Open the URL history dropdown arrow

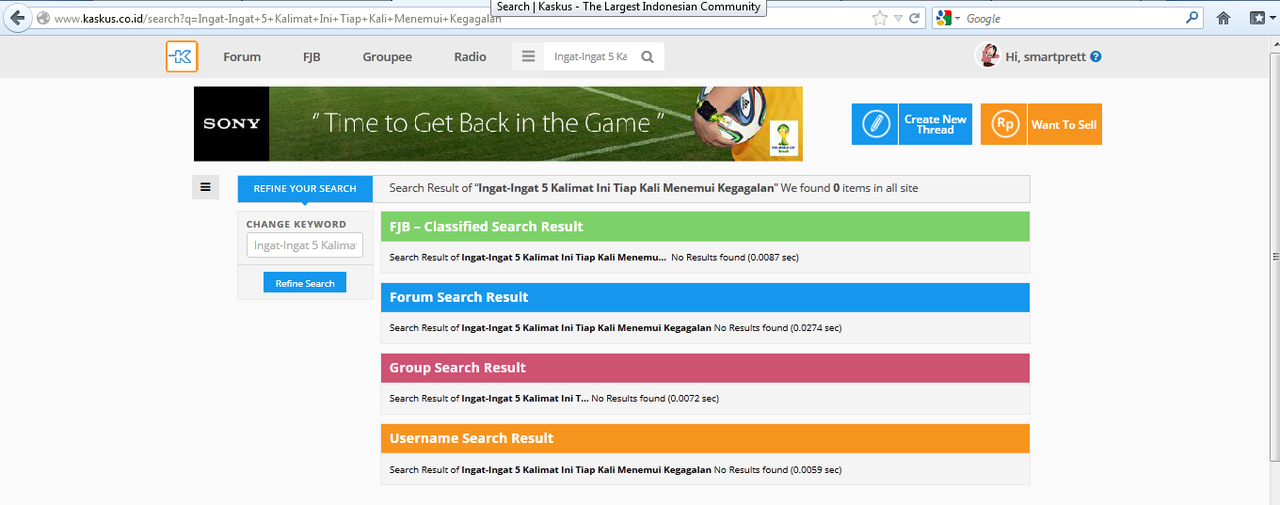pyautogui.click(x=898, y=18)
